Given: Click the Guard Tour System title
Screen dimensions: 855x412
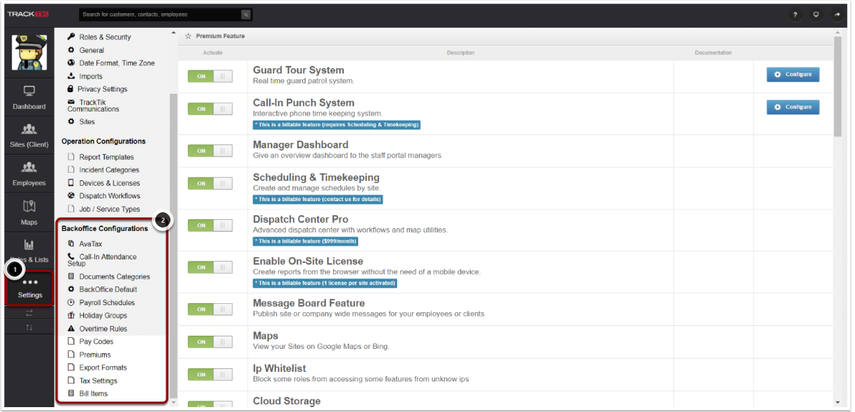Looking at the screenshot, I should click(298, 70).
